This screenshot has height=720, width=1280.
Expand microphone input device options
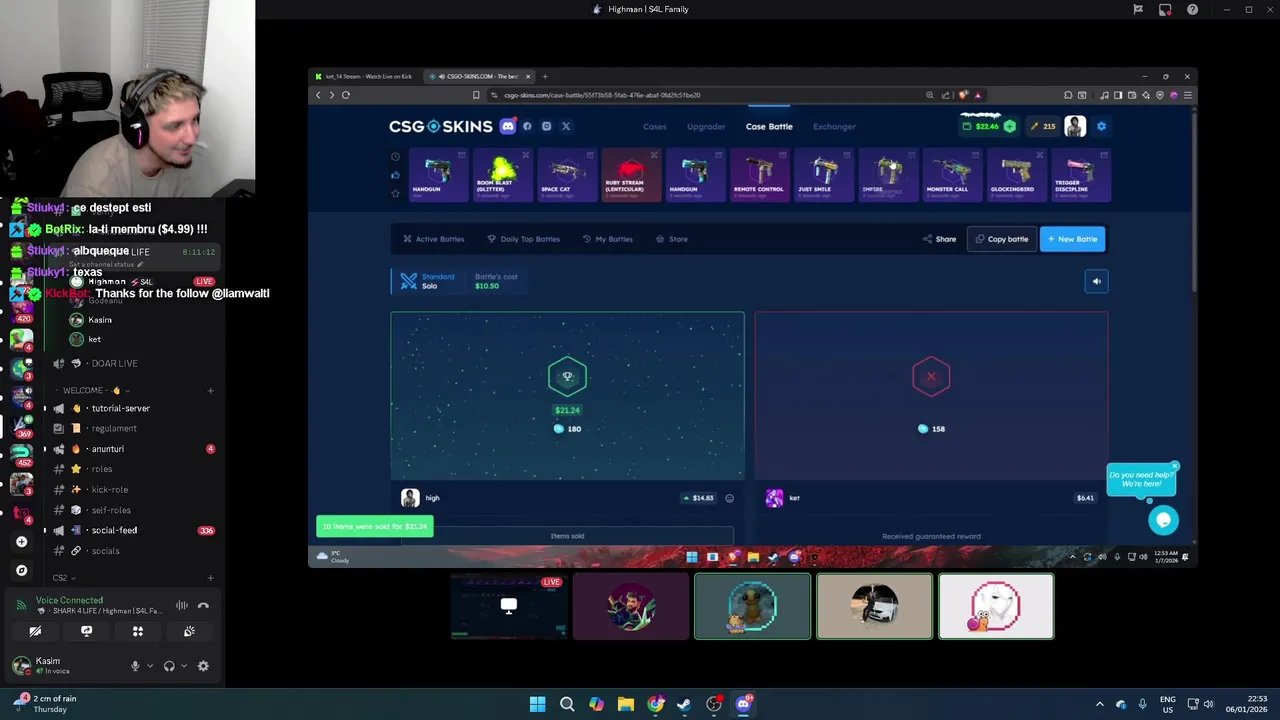click(150, 666)
